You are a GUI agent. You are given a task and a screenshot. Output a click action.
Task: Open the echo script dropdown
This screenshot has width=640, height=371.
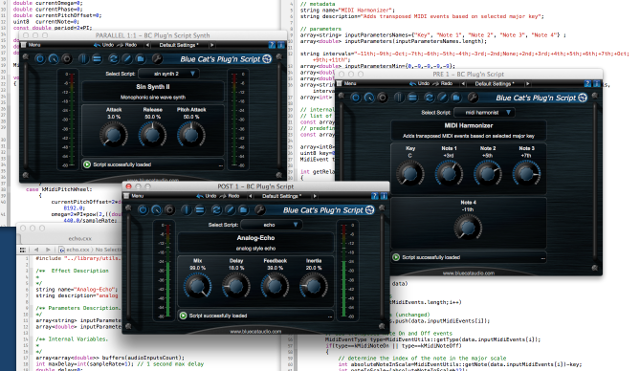point(271,225)
